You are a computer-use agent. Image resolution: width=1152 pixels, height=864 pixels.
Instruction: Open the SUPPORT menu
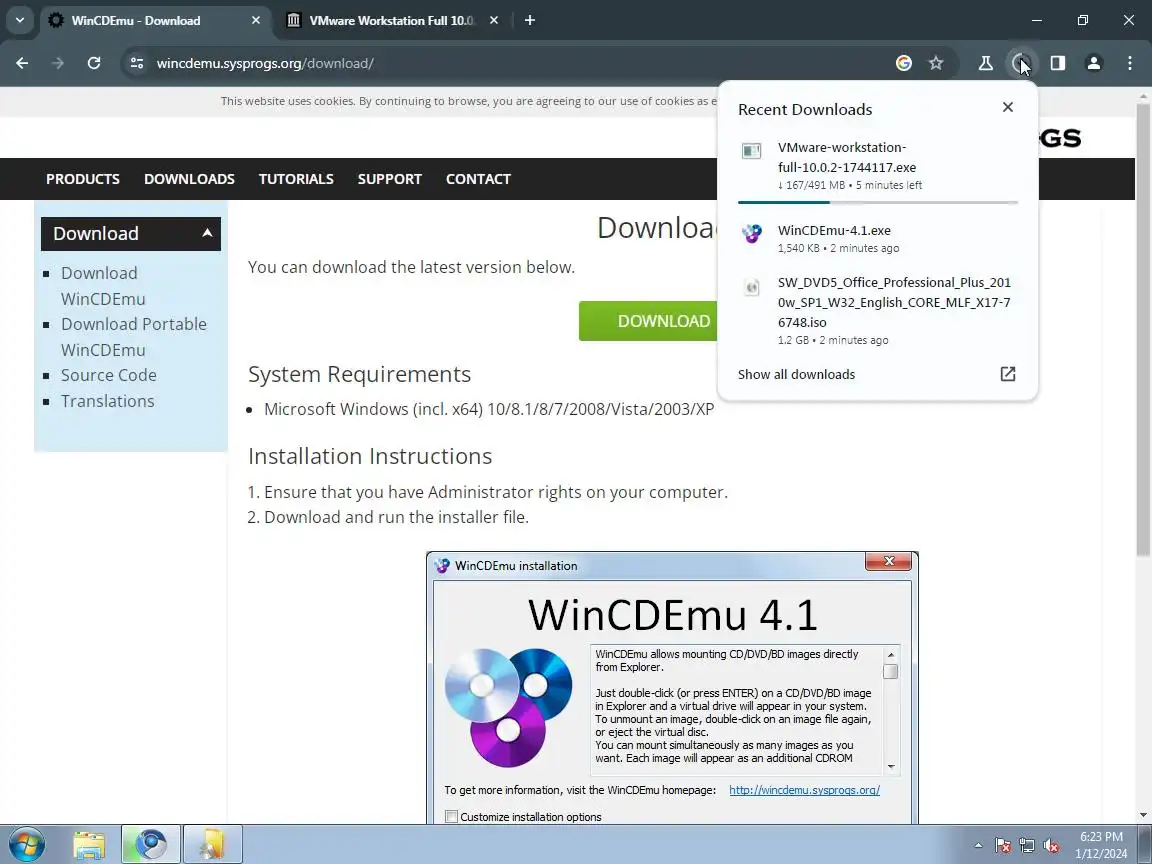point(389,179)
